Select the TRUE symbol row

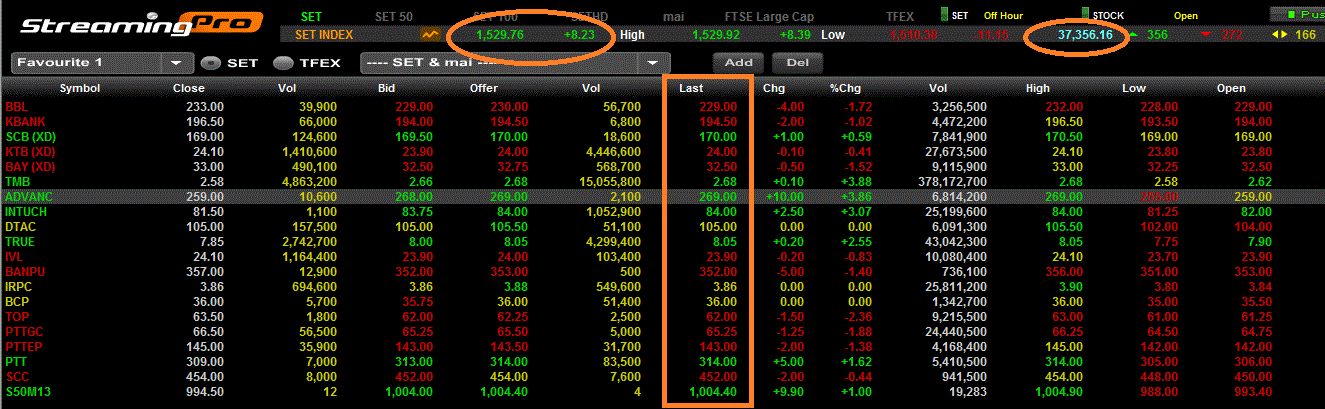point(662,242)
